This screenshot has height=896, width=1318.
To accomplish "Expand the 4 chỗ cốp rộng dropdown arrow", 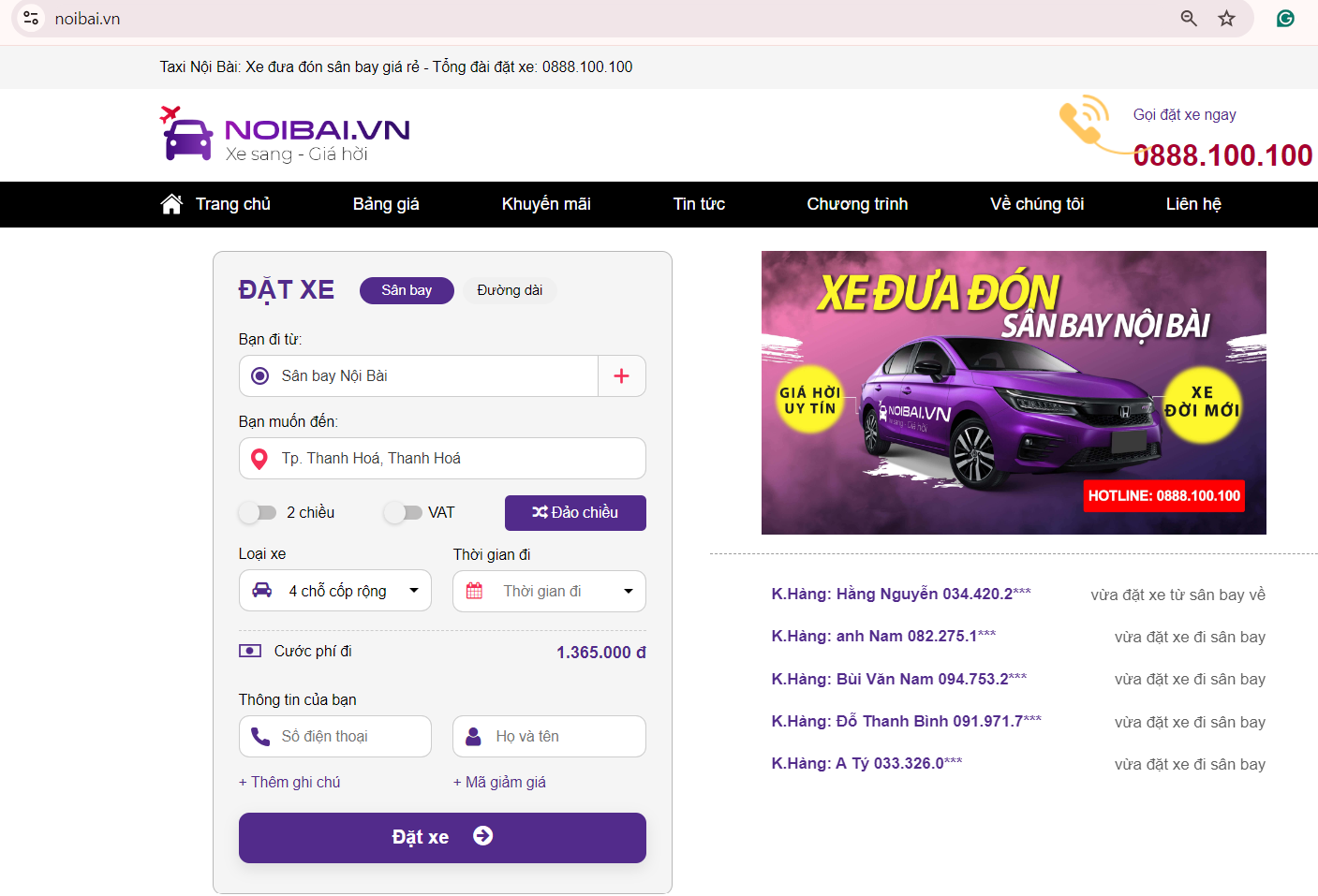I will (x=414, y=591).
